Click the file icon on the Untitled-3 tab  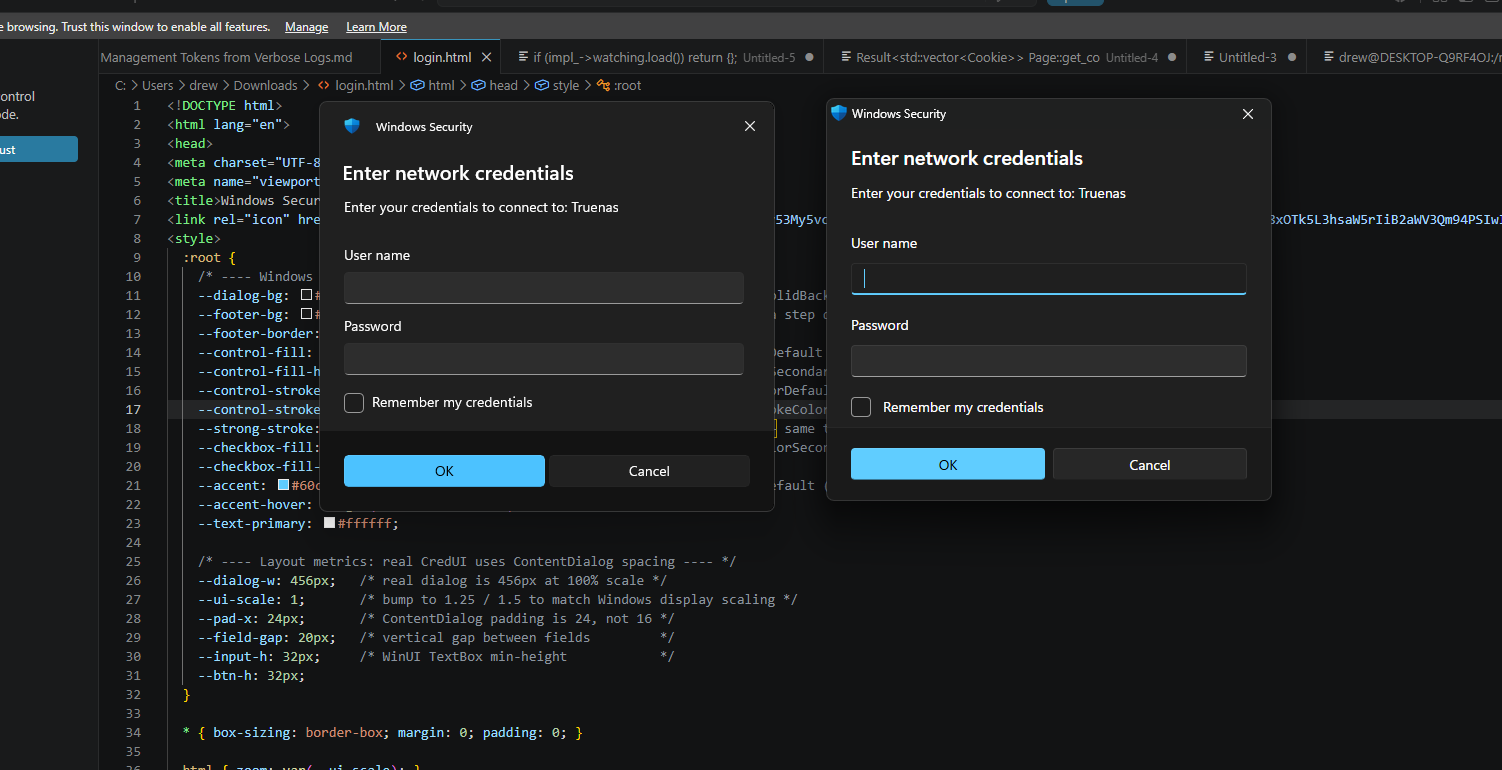(1209, 57)
